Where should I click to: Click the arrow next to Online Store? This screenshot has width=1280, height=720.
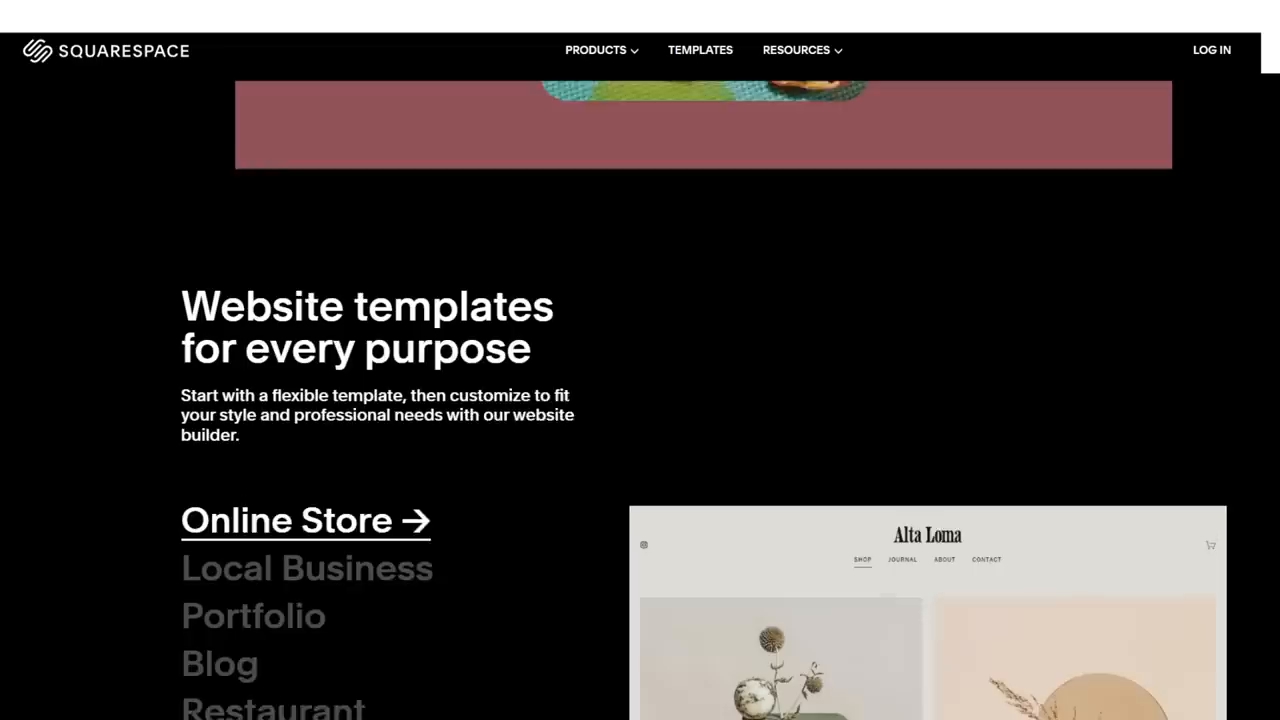click(415, 521)
